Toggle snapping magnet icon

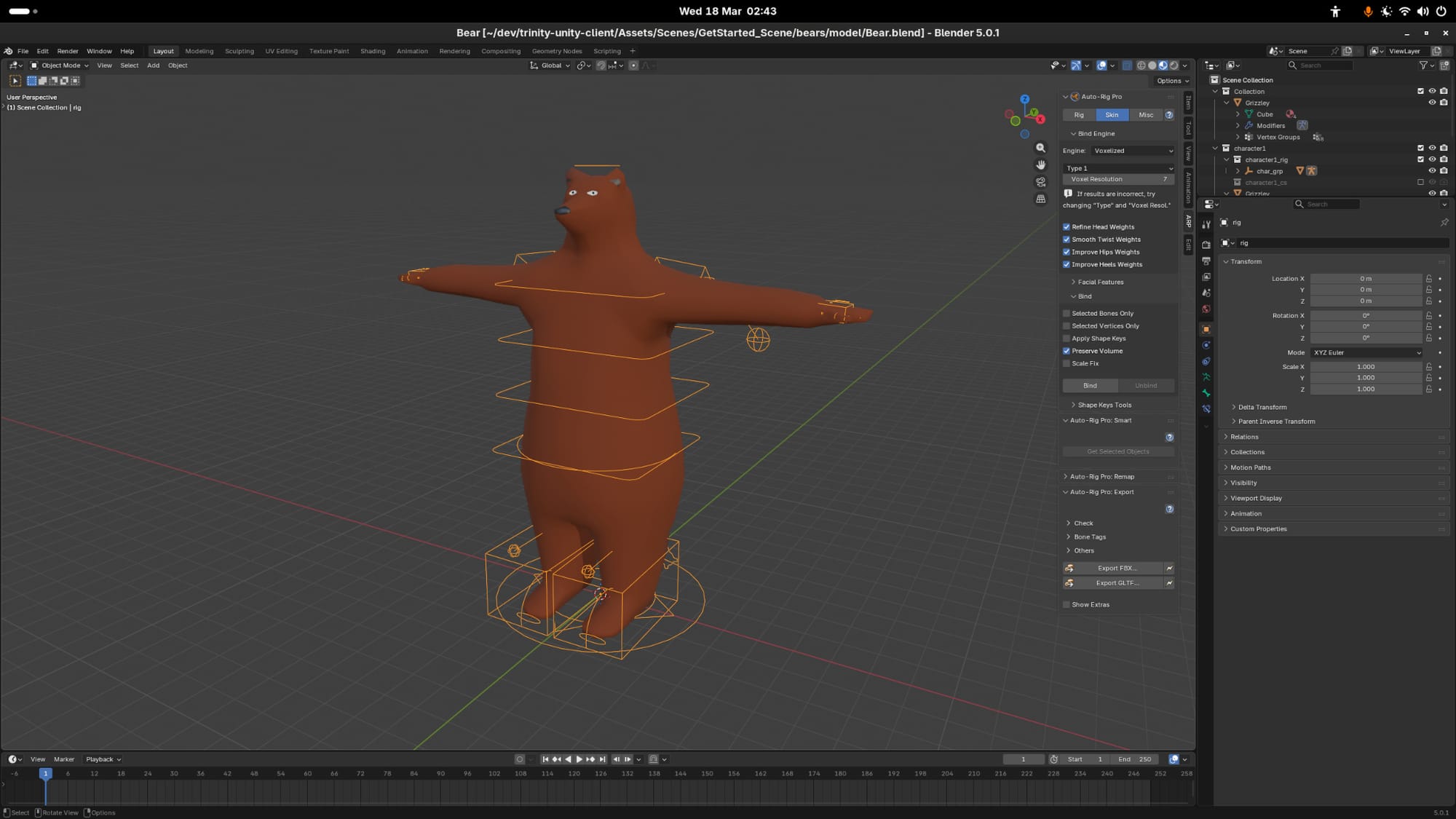click(x=601, y=66)
